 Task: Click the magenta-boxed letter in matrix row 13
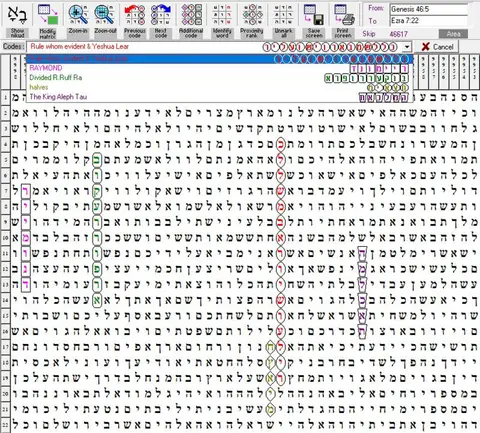[26, 285]
